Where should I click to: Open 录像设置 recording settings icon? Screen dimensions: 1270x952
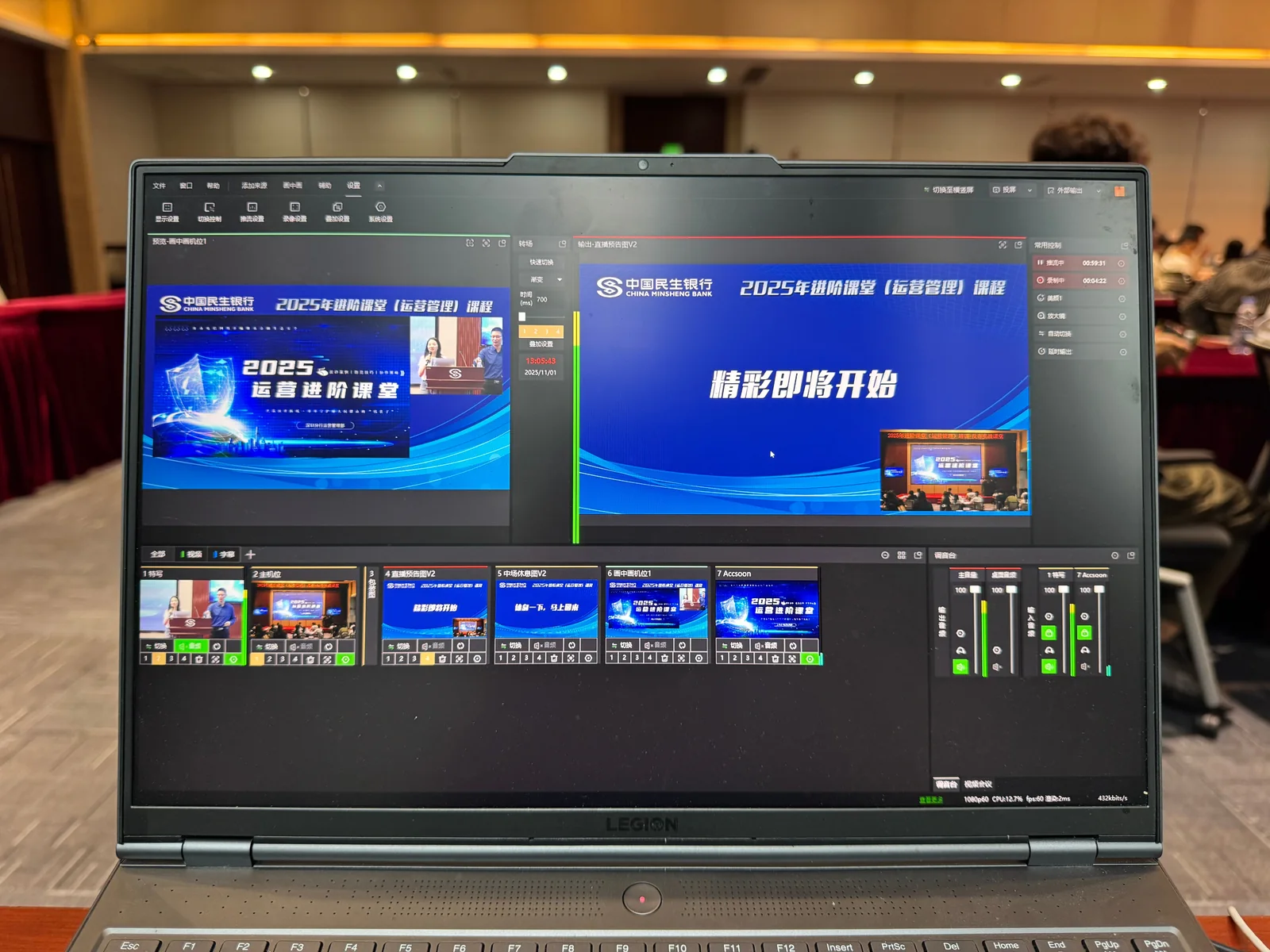[x=294, y=212]
